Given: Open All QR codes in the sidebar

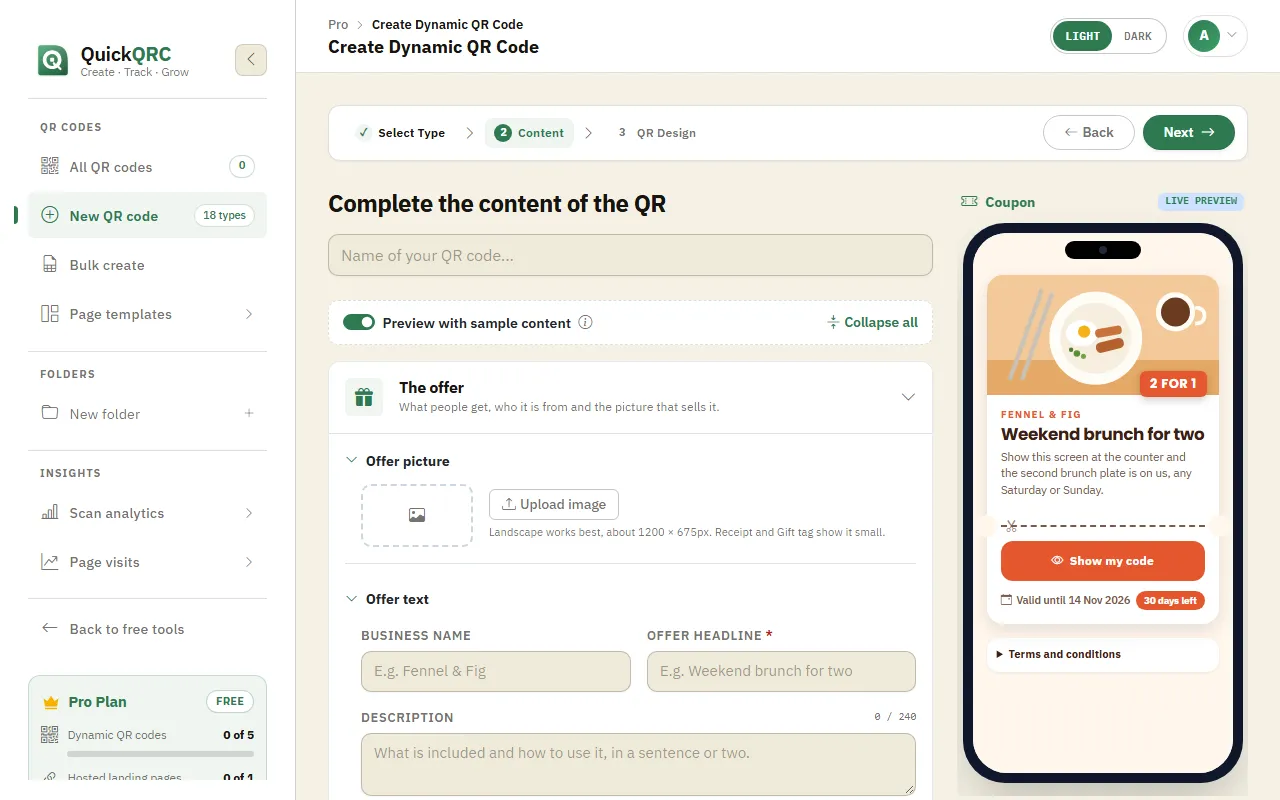Looking at the screenshot, I should pos(147,167).
